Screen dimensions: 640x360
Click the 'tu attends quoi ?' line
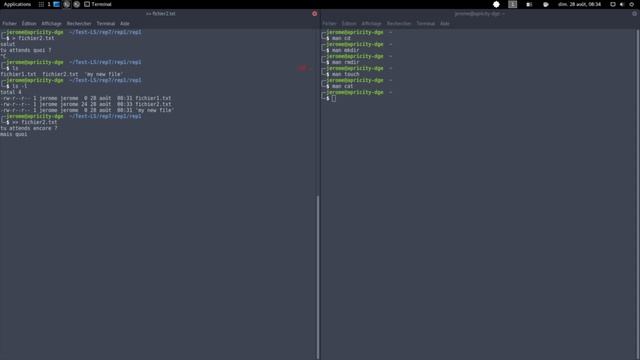click(x=26, y=50)
